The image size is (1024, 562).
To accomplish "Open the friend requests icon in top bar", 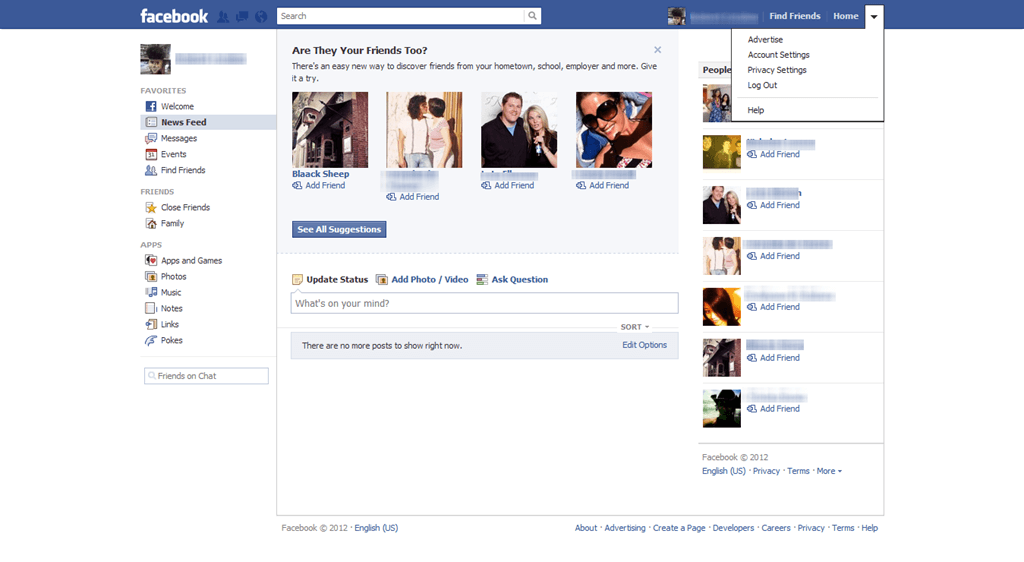I will (223, 16).
